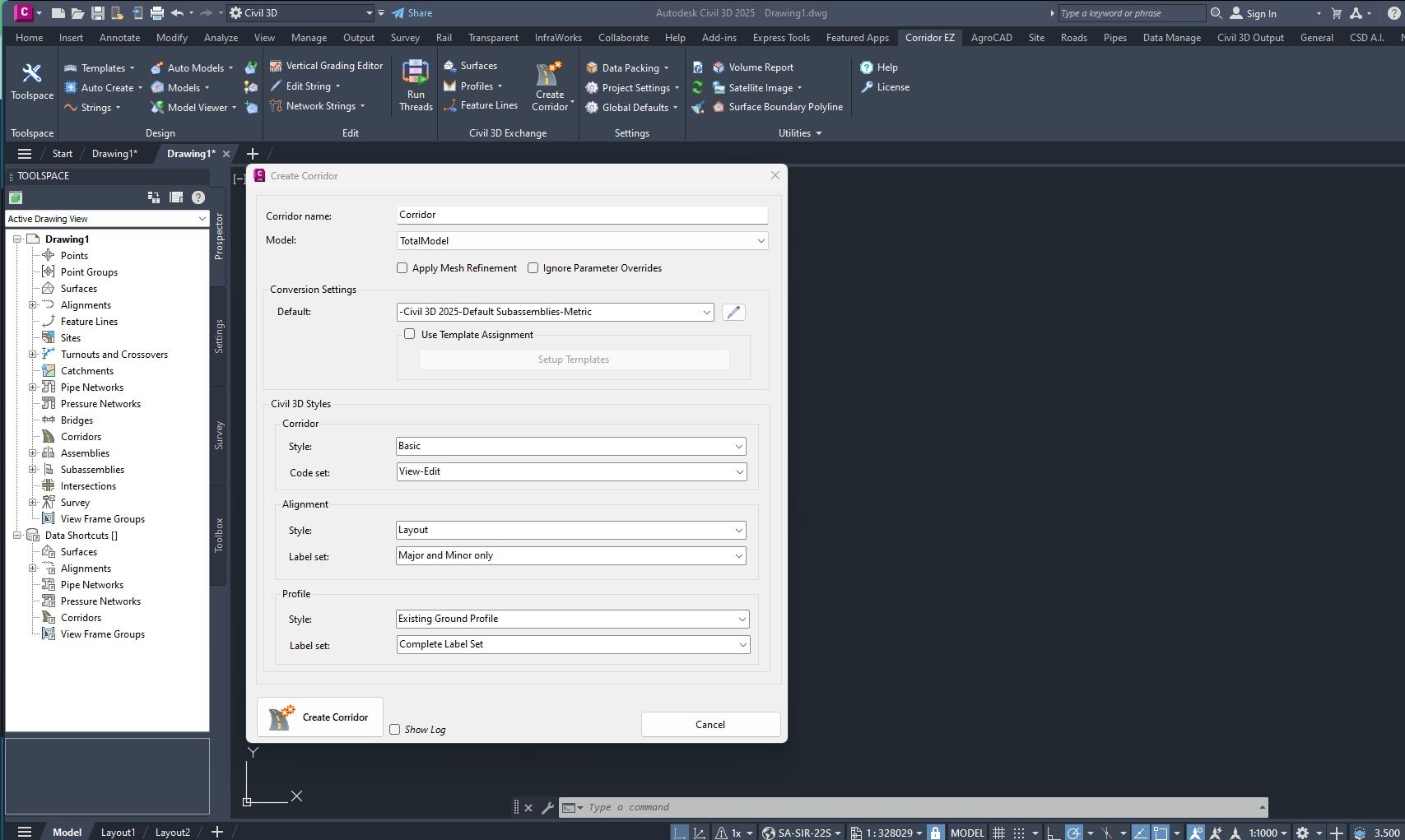Open the Analyze ribbon tab
The width and height of the screenshot is (1405, 840).
(221, 38)
